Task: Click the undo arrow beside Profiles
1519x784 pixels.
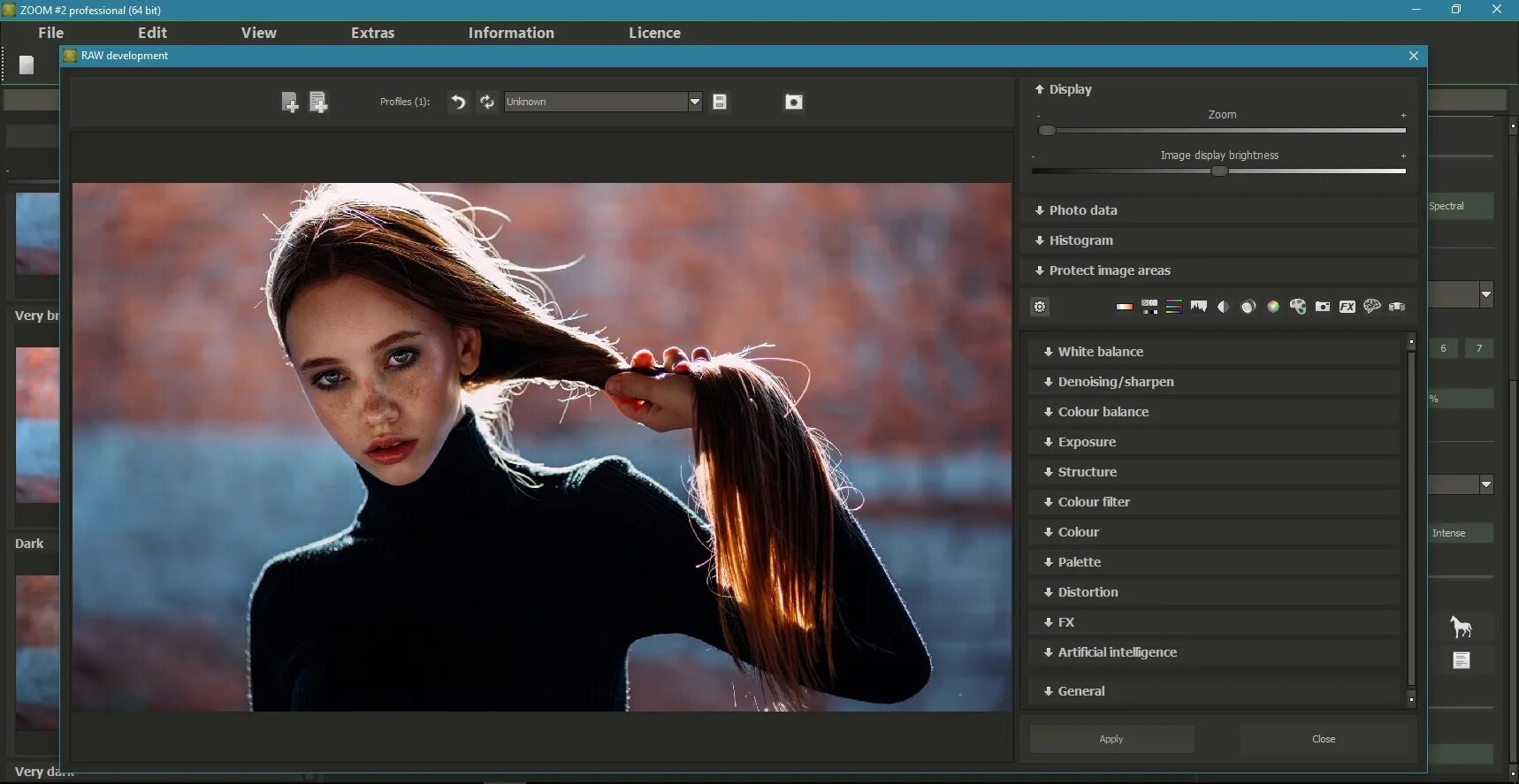Action: [x=457, y=103]
